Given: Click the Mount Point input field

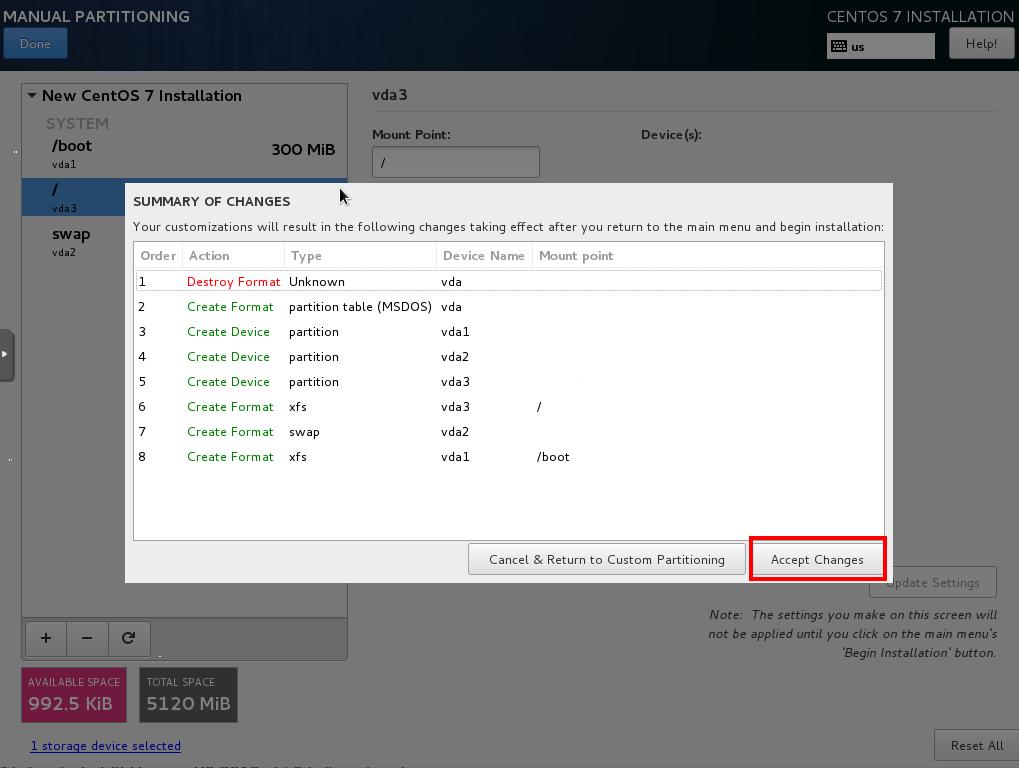Looking at the screenshot, I should click(456, 162).
